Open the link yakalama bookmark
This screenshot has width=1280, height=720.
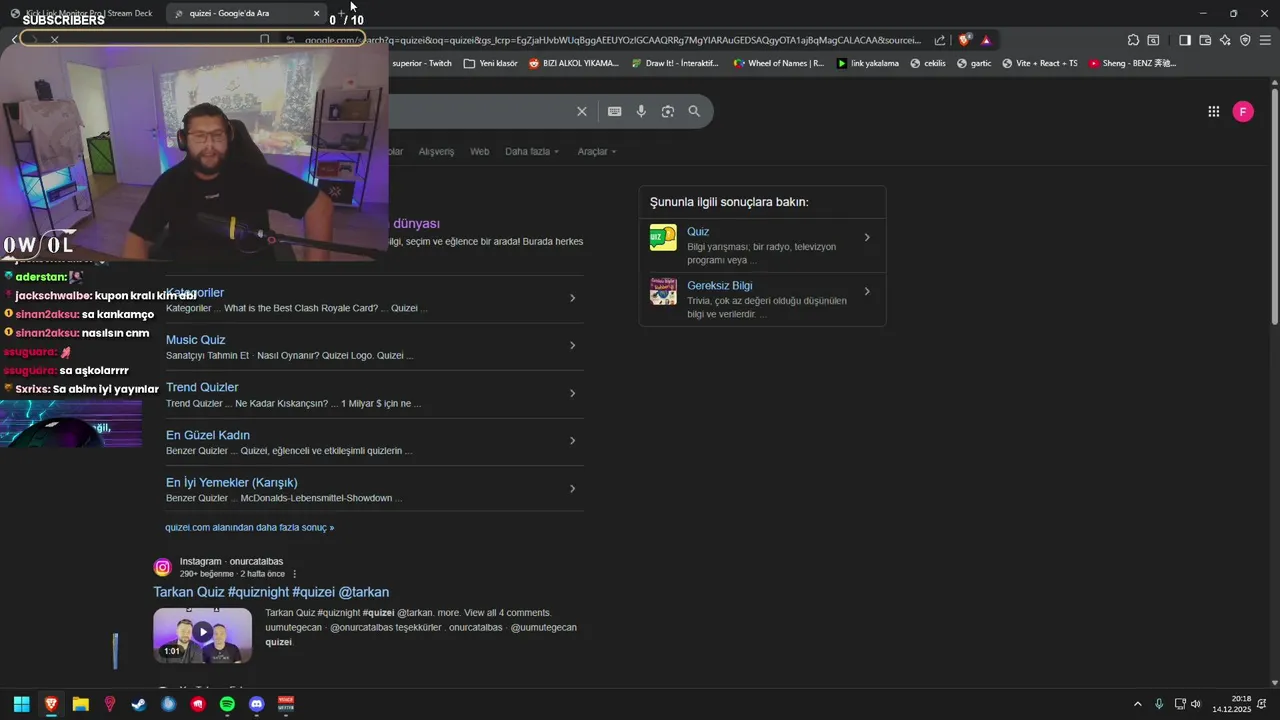pos(868,63)
